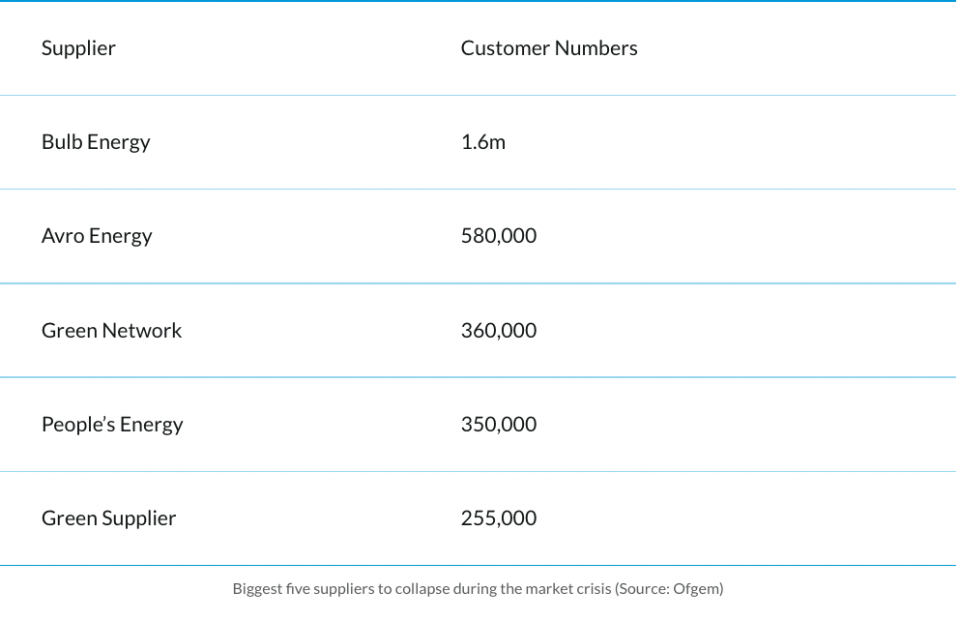Click the 580,000 customer value
Viewport: 959px width, 621px height.
pos(498,236)
